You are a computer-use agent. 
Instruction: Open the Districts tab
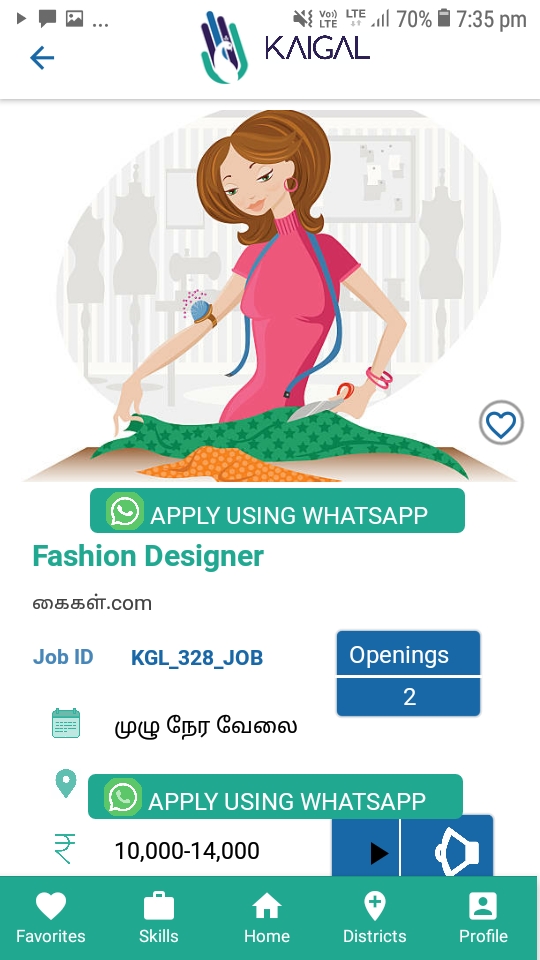pos(375,918)
